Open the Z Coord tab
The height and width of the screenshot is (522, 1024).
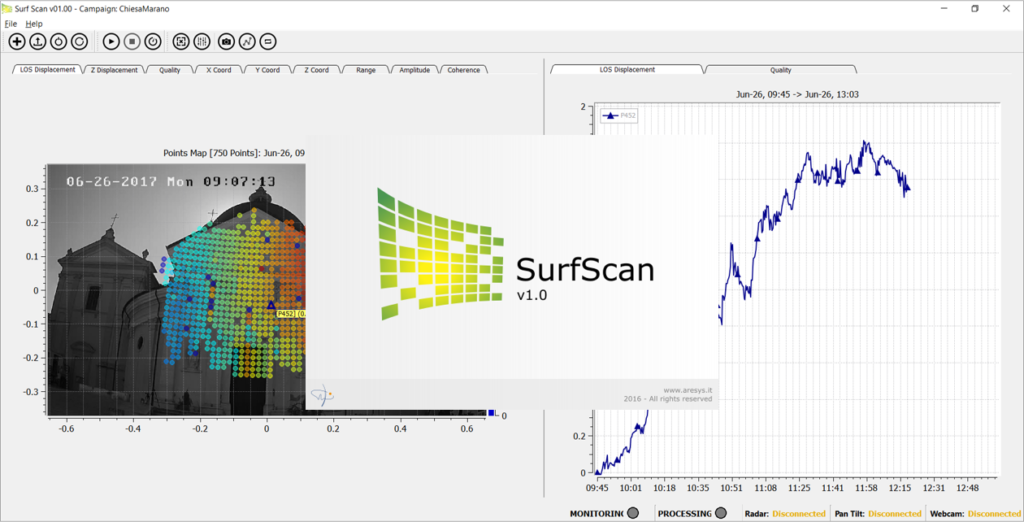click(x=317, y=70)
